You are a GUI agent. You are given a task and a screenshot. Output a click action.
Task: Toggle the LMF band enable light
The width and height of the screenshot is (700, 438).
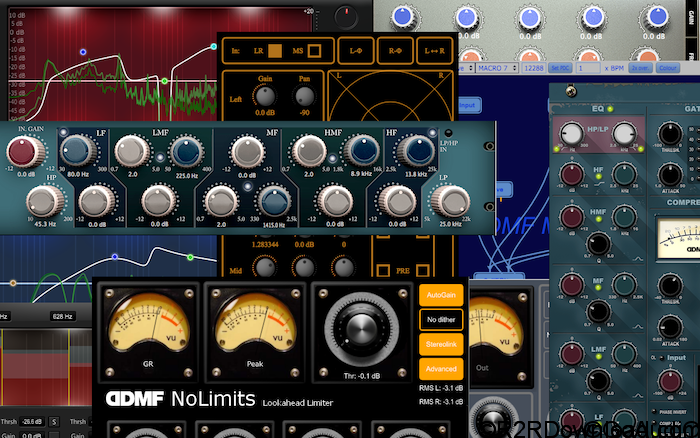[x=160, y=157]
